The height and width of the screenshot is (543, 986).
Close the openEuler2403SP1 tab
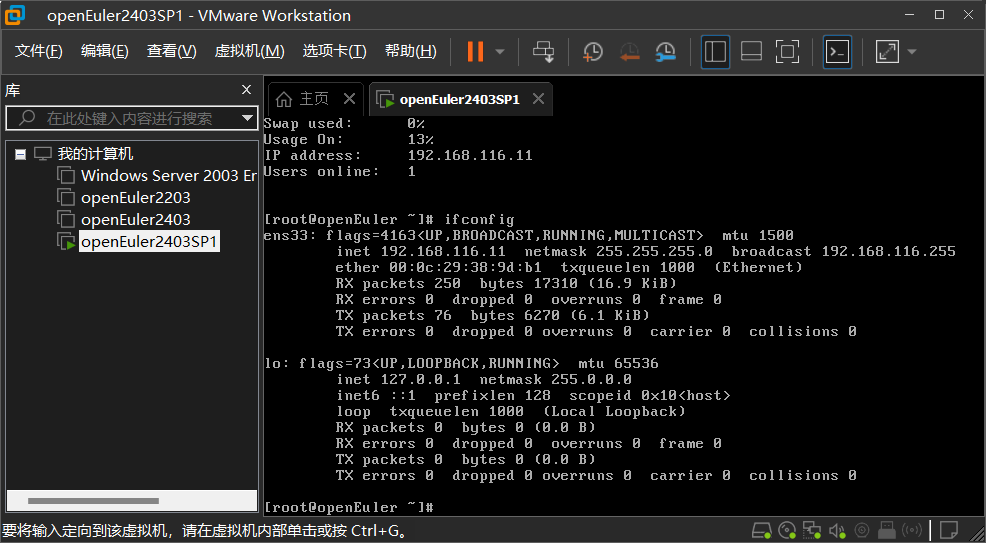coord(538,99)
